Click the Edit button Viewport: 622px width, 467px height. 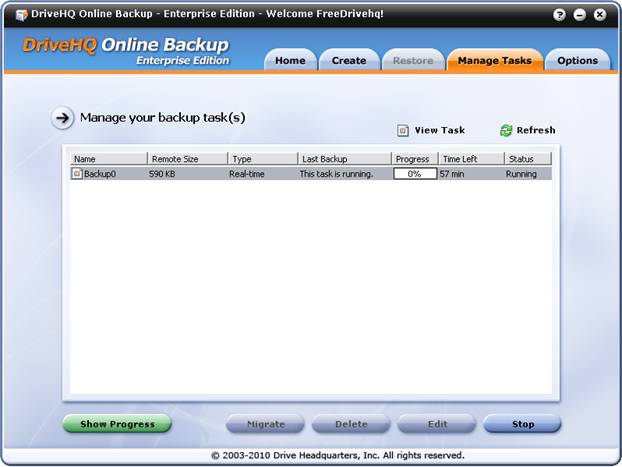(437, 424)
